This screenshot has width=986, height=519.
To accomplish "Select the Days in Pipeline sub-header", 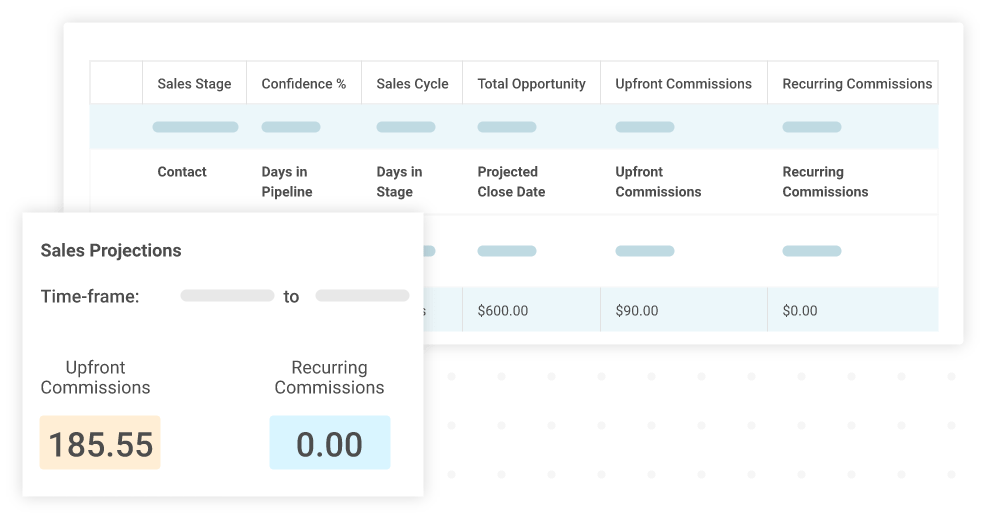I will pos(287,182).
